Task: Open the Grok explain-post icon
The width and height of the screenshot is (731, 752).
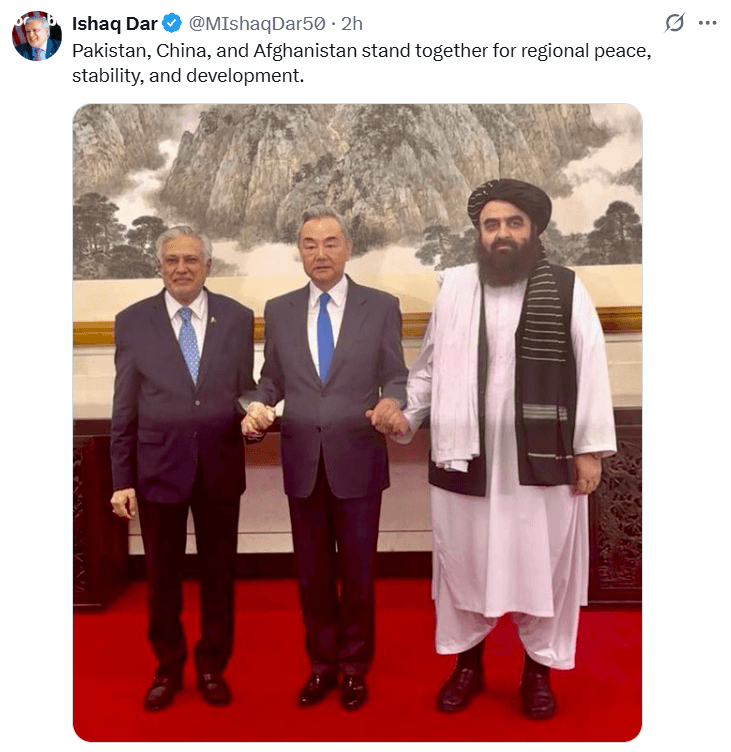Action: pyautogui.click(x=674, y=23)
